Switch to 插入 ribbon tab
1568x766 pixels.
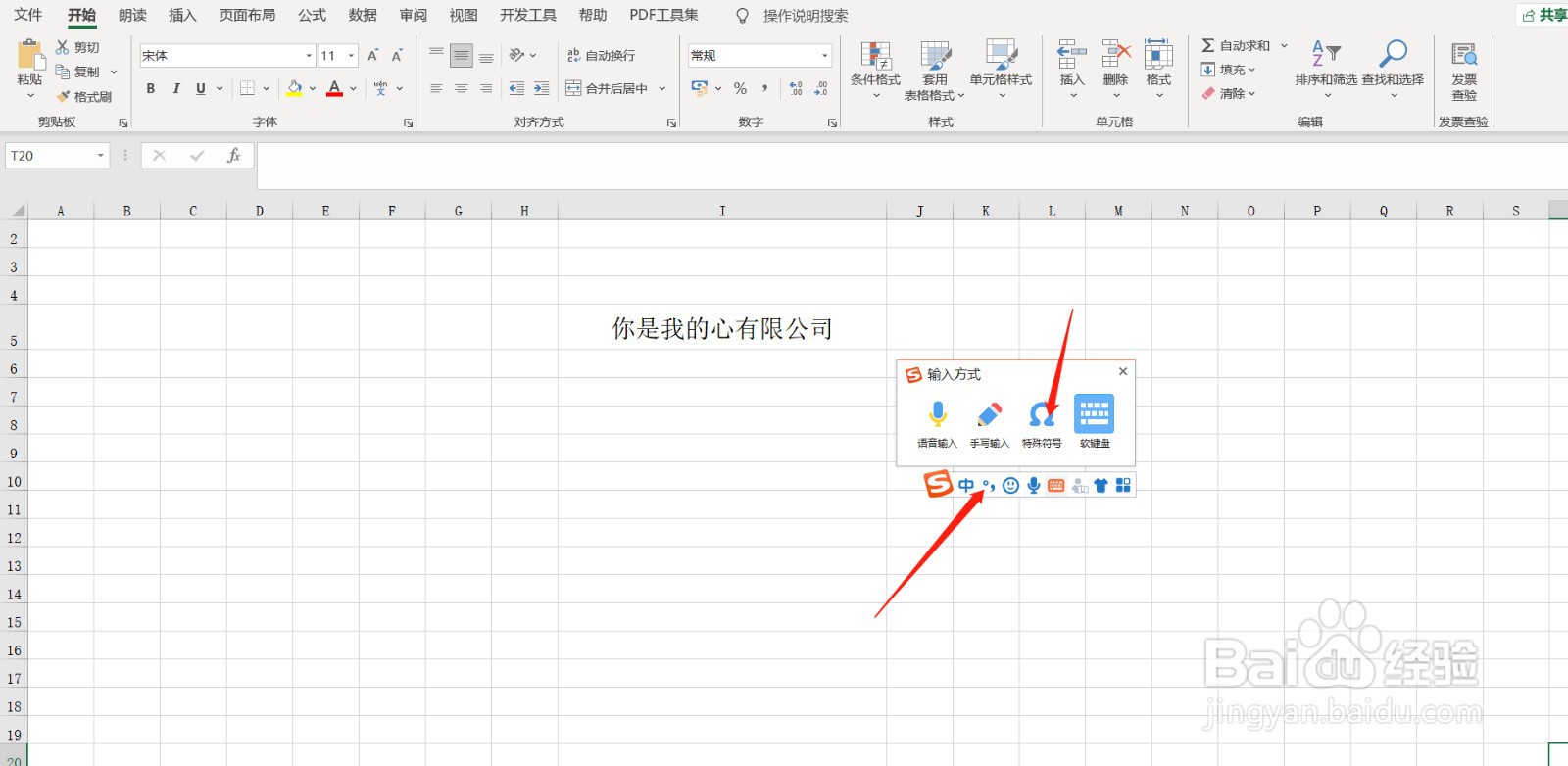pyautogui.click(x=182, y=15)
